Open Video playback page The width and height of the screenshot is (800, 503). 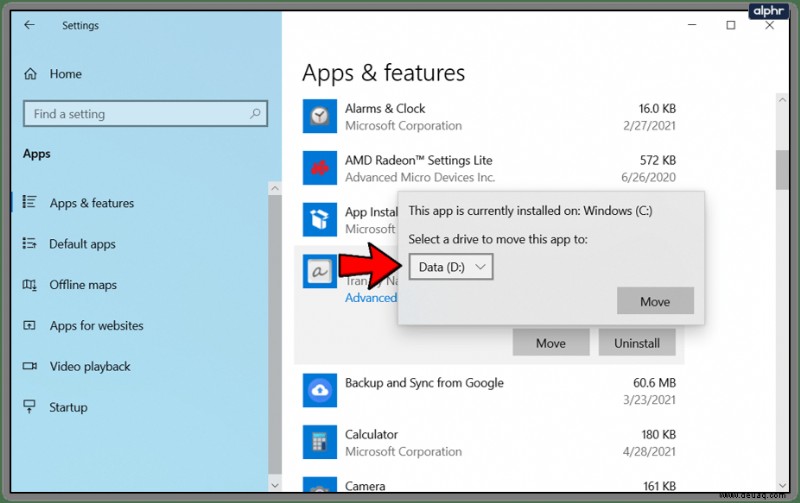90,366
